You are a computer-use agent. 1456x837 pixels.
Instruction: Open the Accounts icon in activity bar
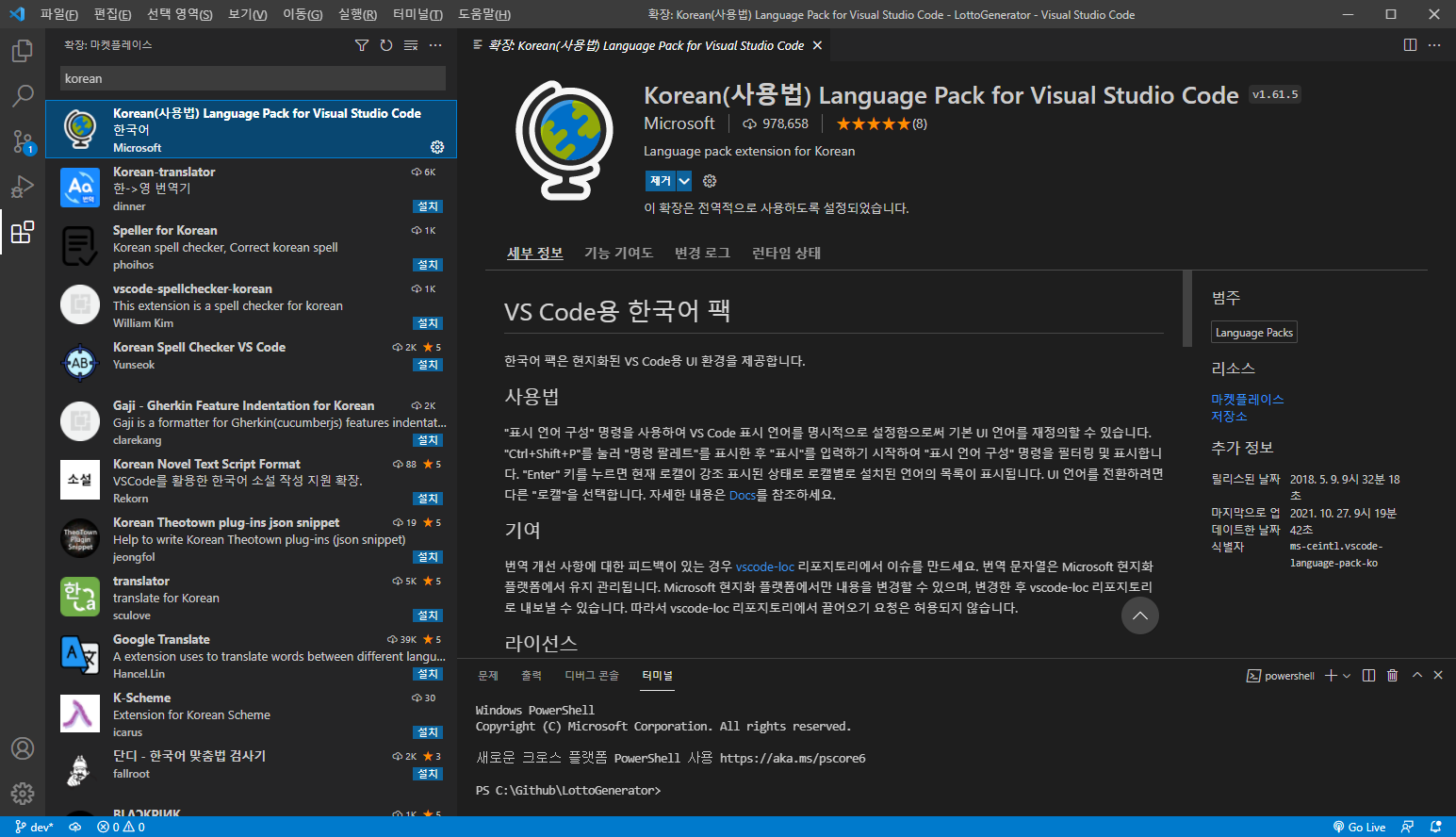23,748
